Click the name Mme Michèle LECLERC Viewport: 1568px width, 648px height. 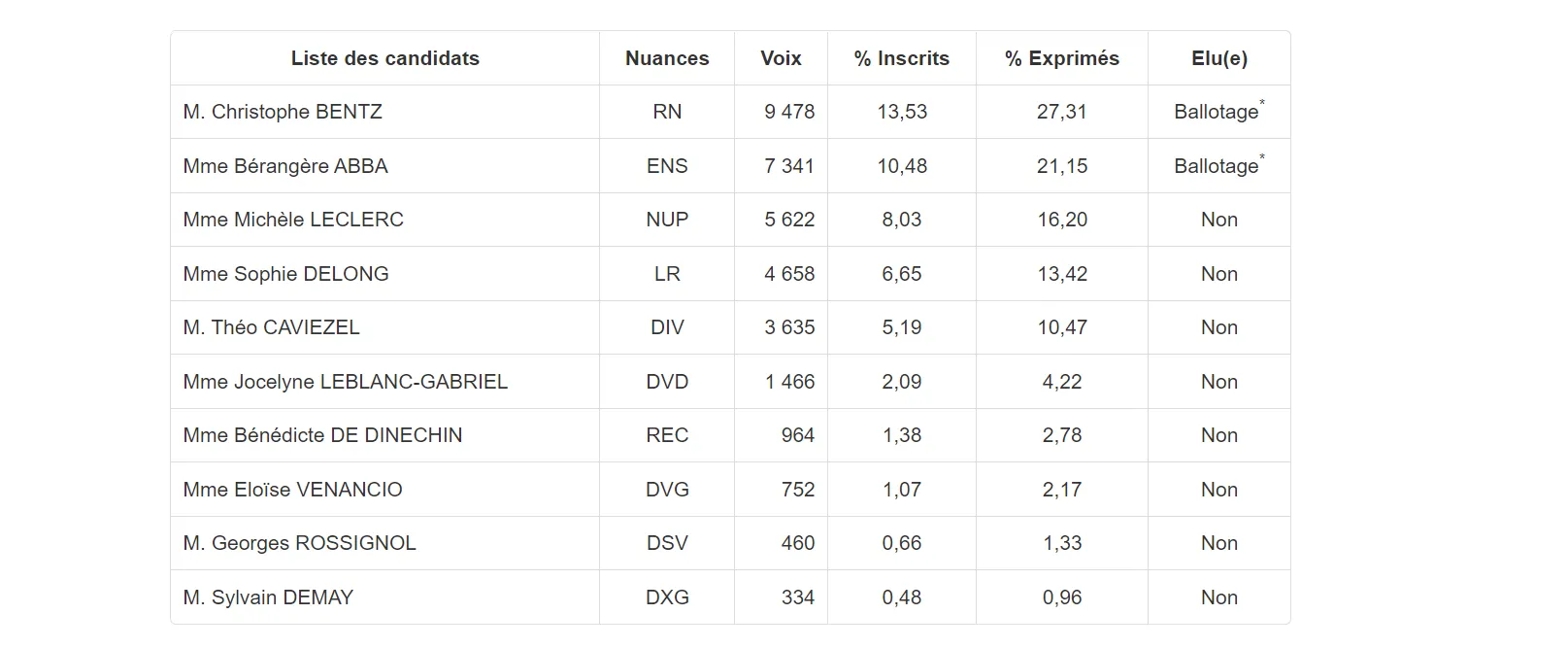(x=293, y=220)
